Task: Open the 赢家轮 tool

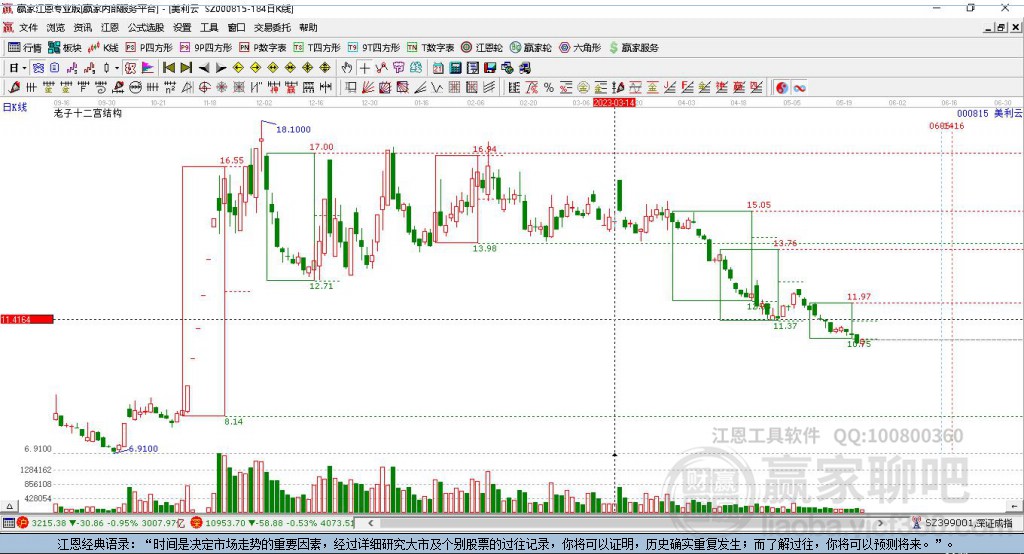Action: coord(531,48)
